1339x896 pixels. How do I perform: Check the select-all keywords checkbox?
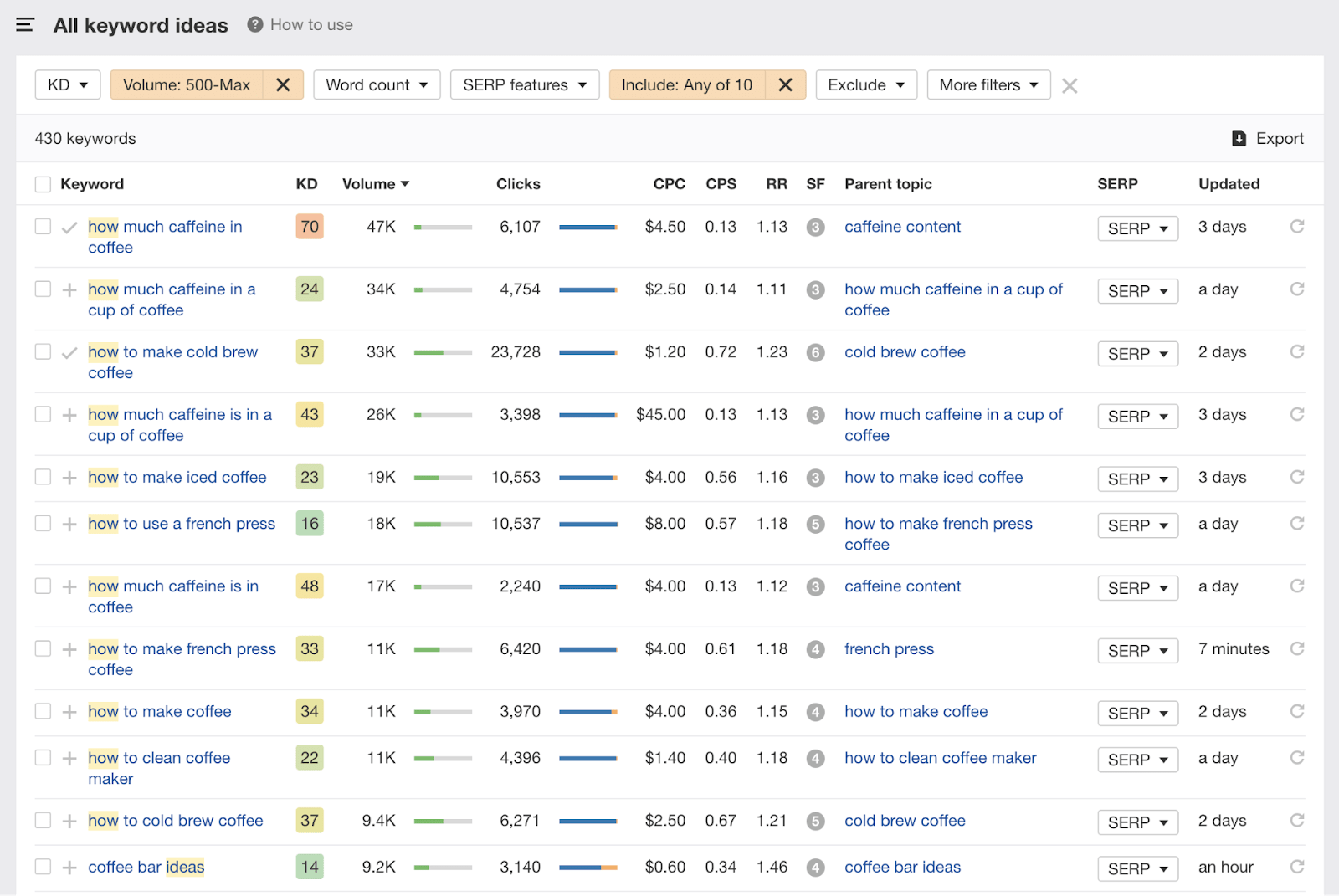tap(43, 183)
